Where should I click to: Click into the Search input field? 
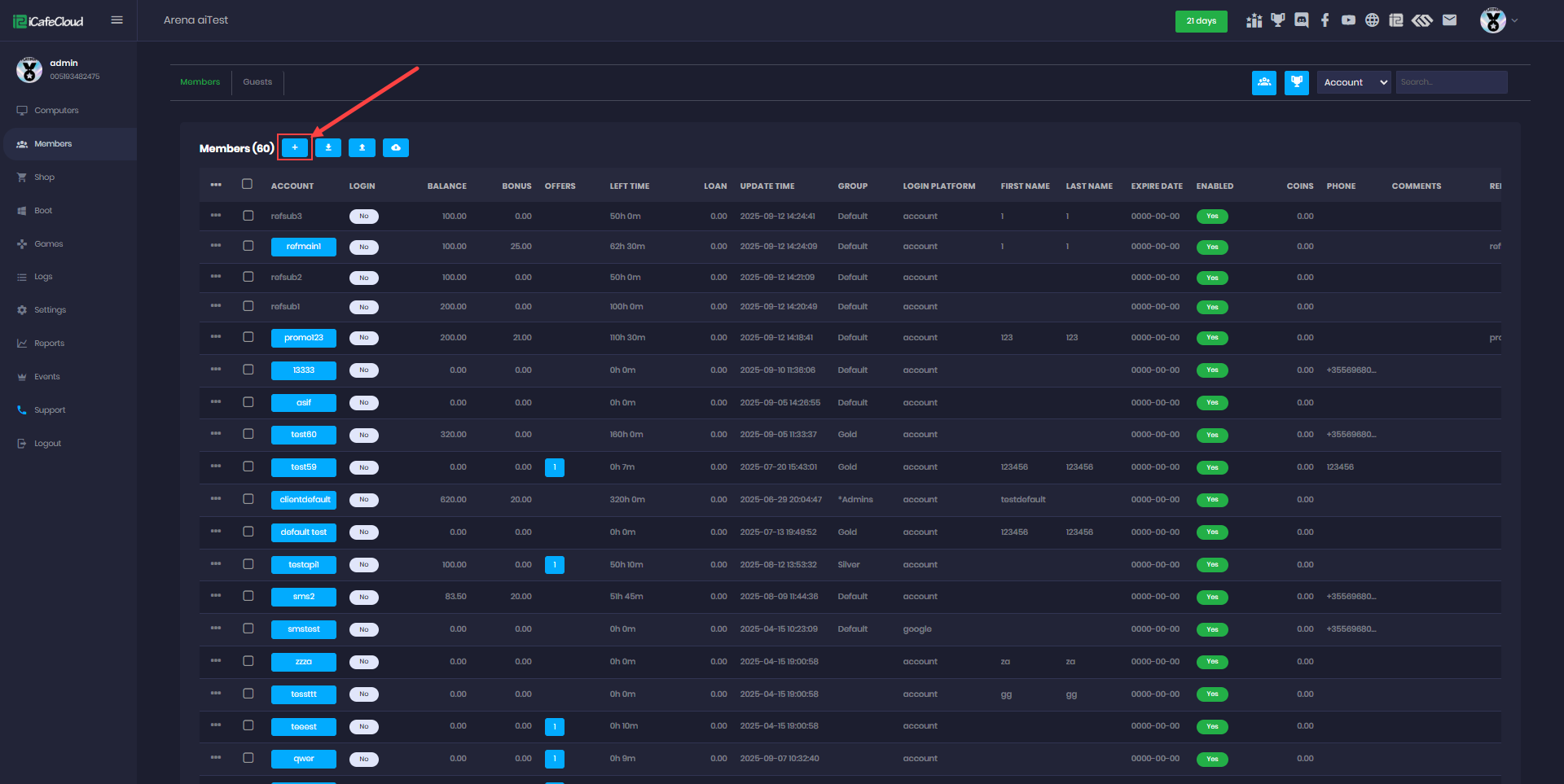(x=1451, y=82)
